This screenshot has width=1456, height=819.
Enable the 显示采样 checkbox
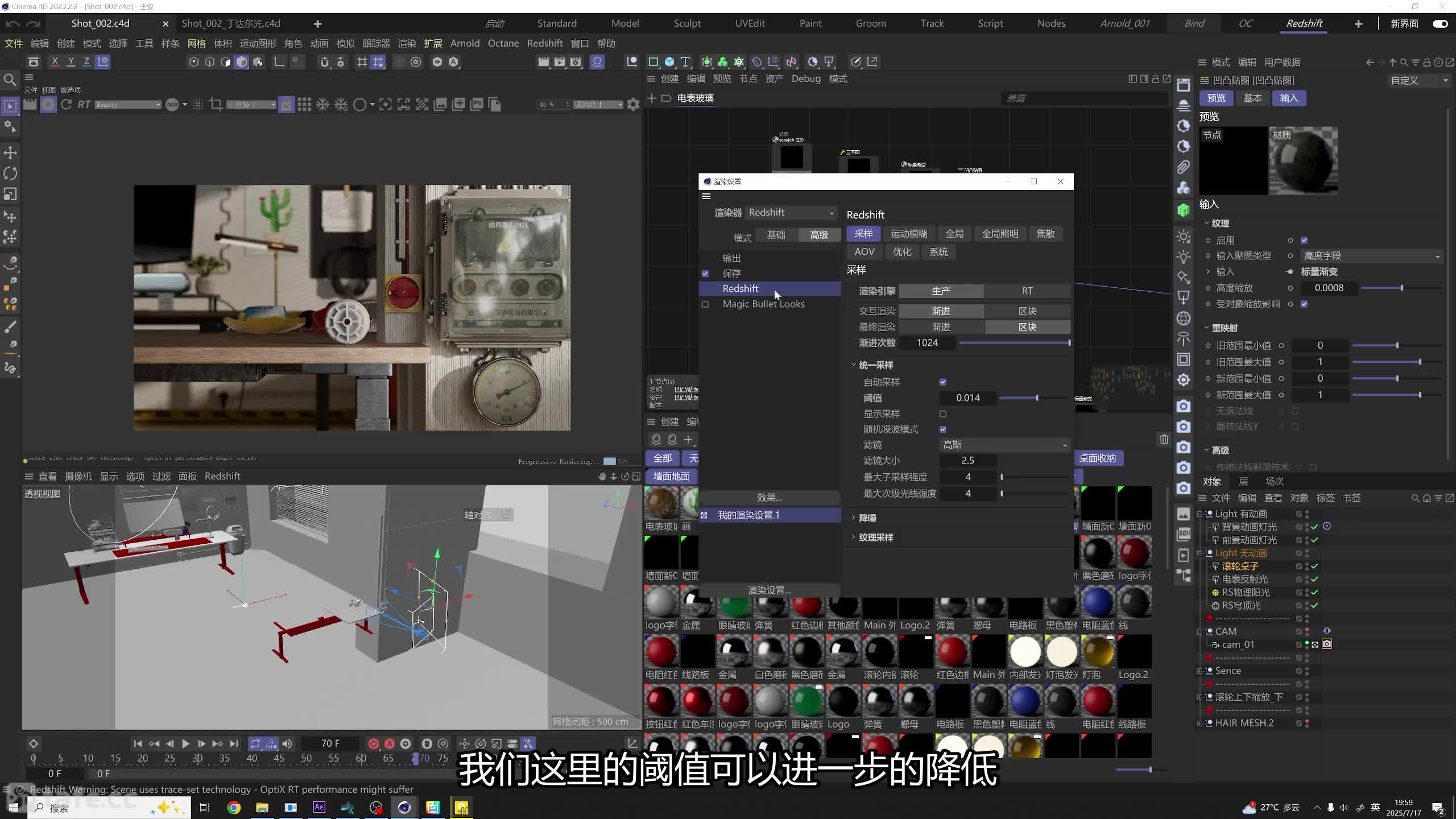pos(943,414)
